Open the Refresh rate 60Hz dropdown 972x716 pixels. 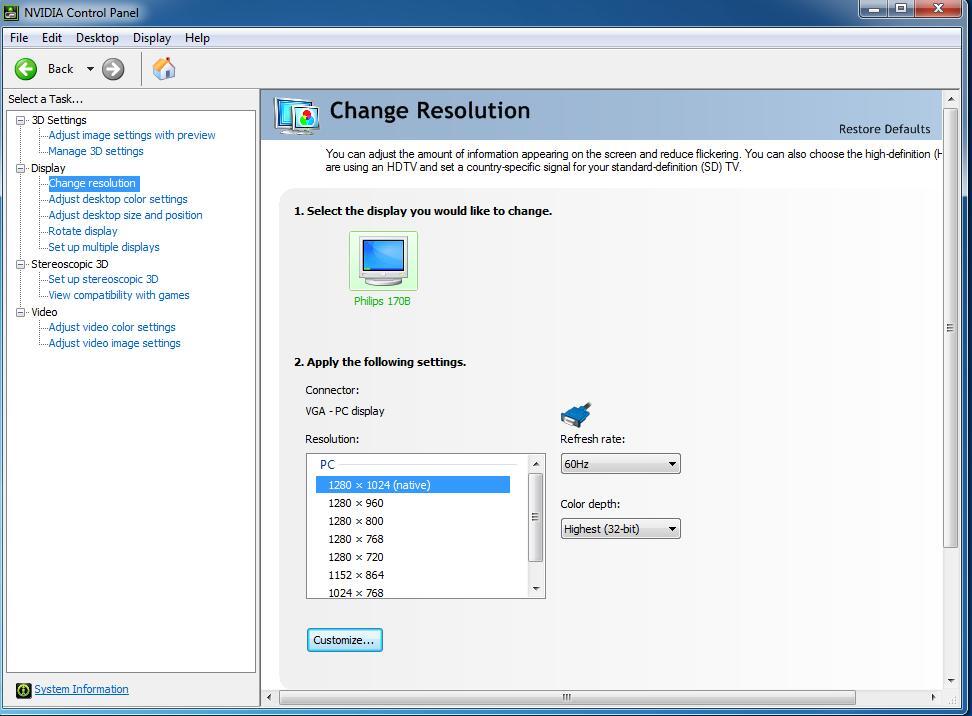[x=621, y=464]
